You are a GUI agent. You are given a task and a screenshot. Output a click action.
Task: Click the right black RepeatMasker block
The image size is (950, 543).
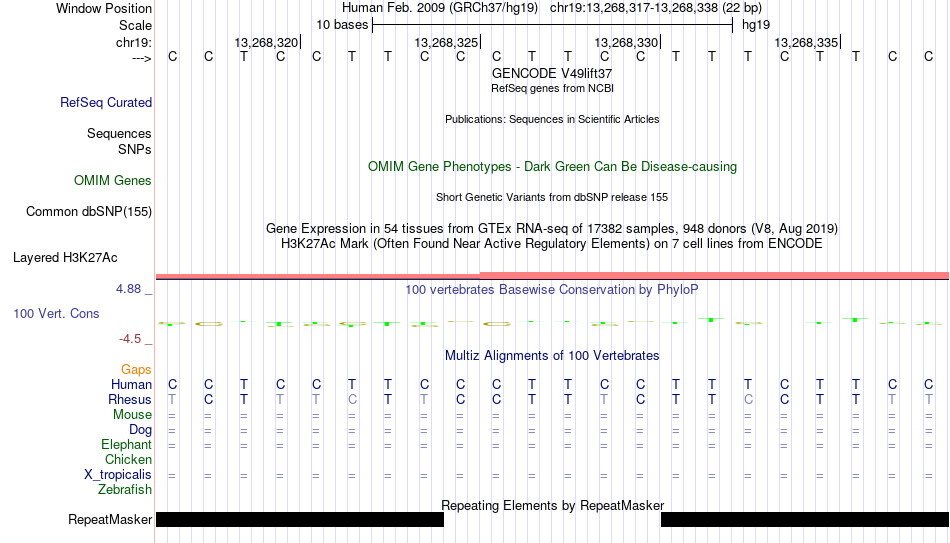pos(805,519)
